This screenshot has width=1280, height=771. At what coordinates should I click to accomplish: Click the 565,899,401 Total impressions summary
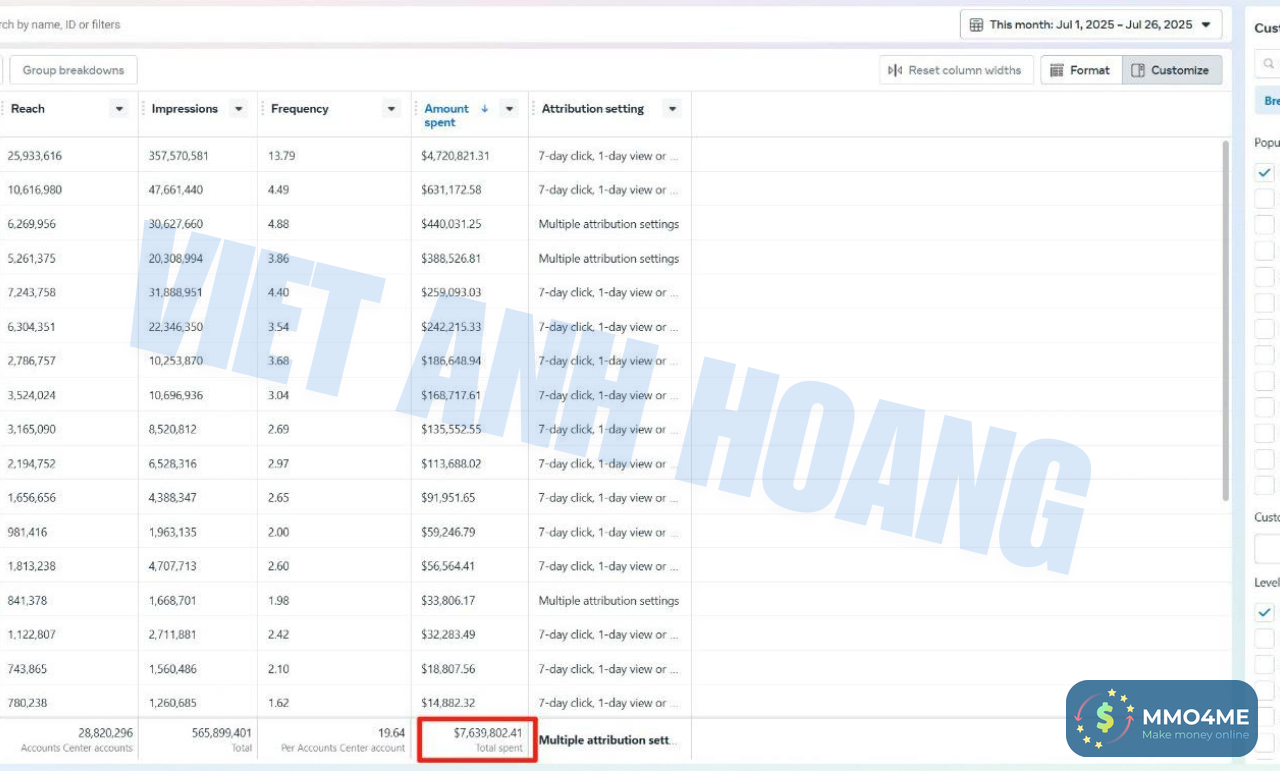click(222, 739)
